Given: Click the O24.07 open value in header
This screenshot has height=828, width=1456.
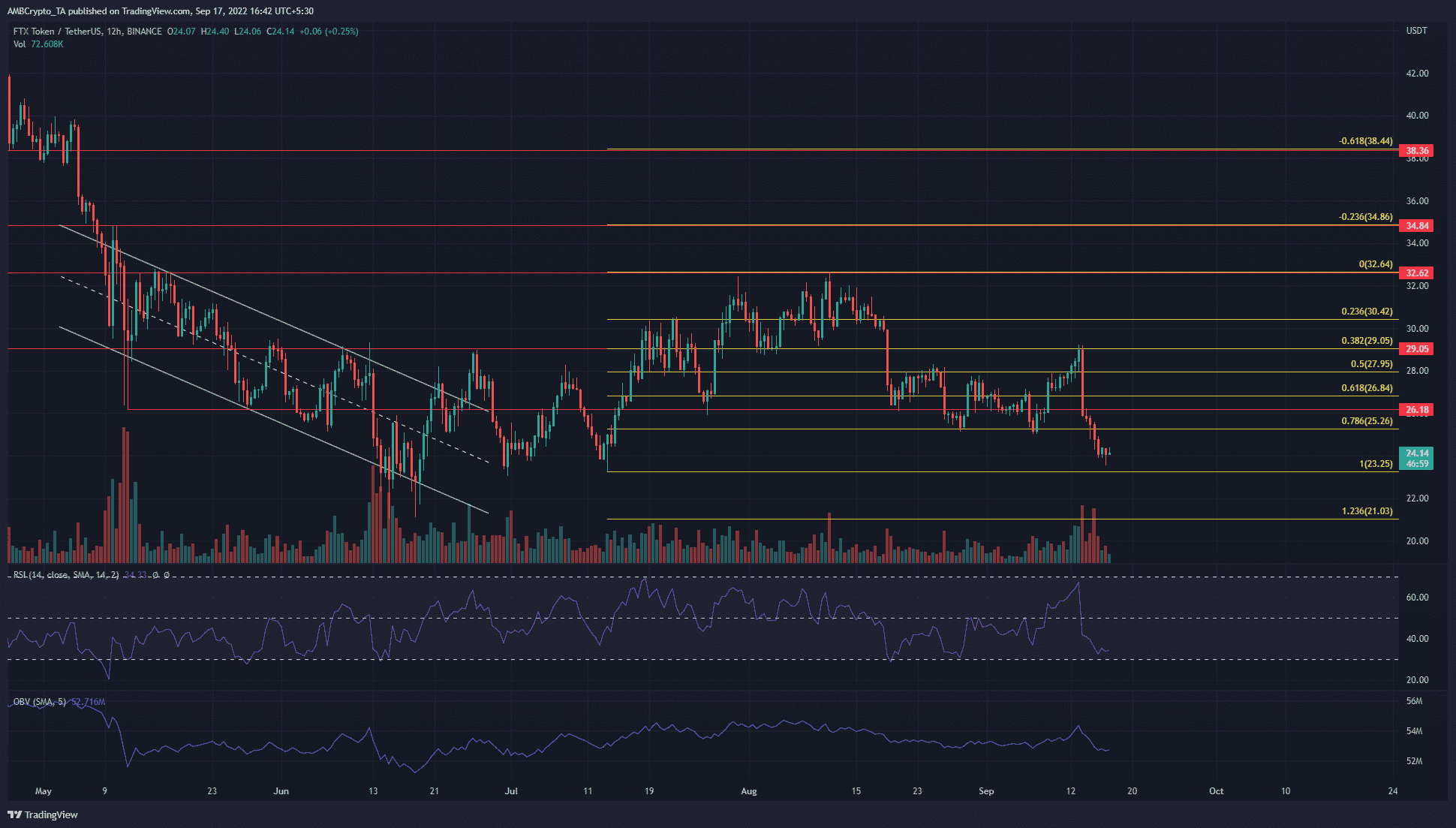Looking at the screenshot, I should tap(181, 32).
